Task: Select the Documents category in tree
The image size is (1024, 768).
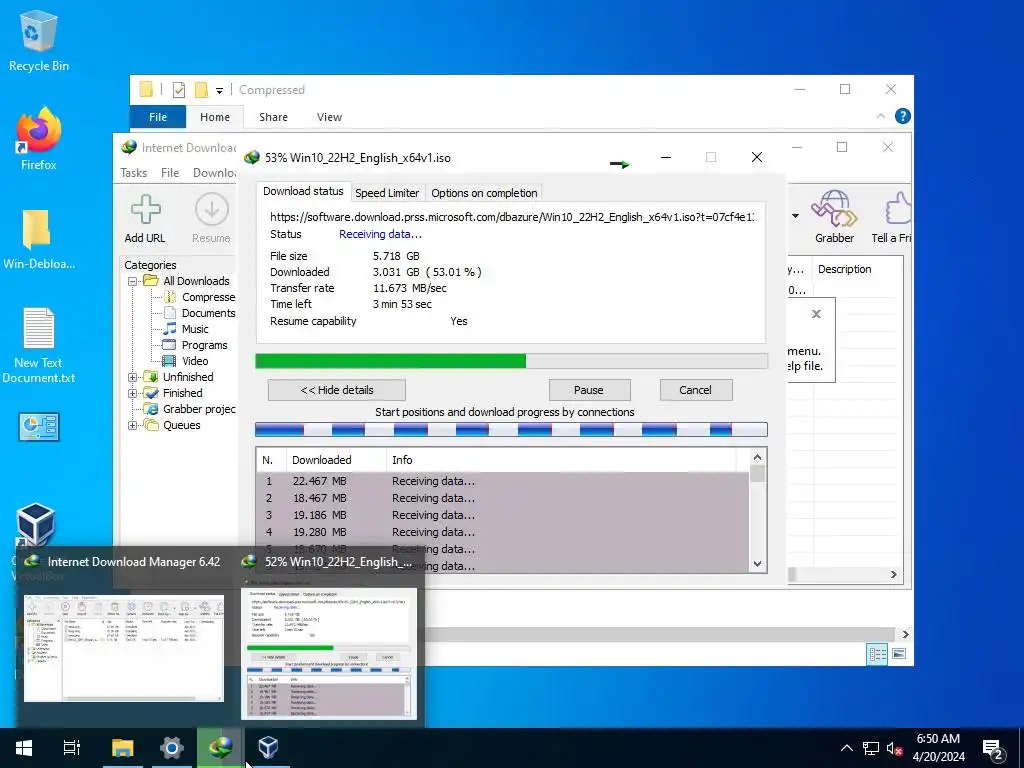Action: pyautogui.click(x=200, y=313)
